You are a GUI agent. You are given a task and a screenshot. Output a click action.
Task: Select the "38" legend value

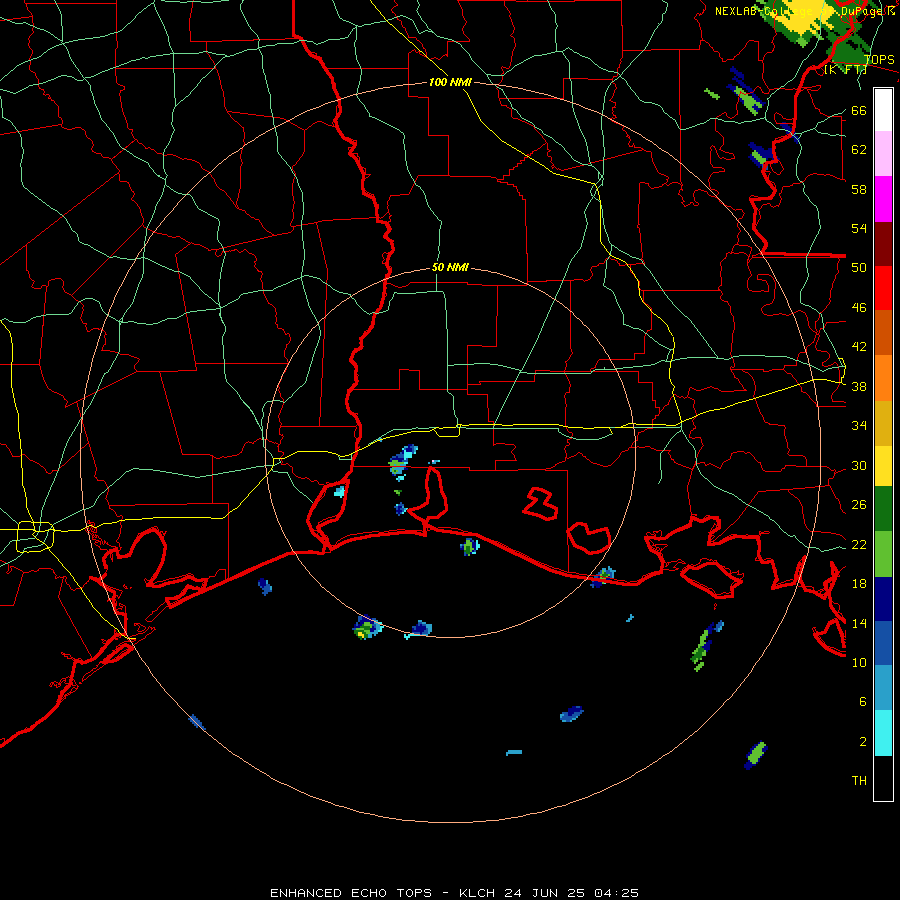(859, 387)
